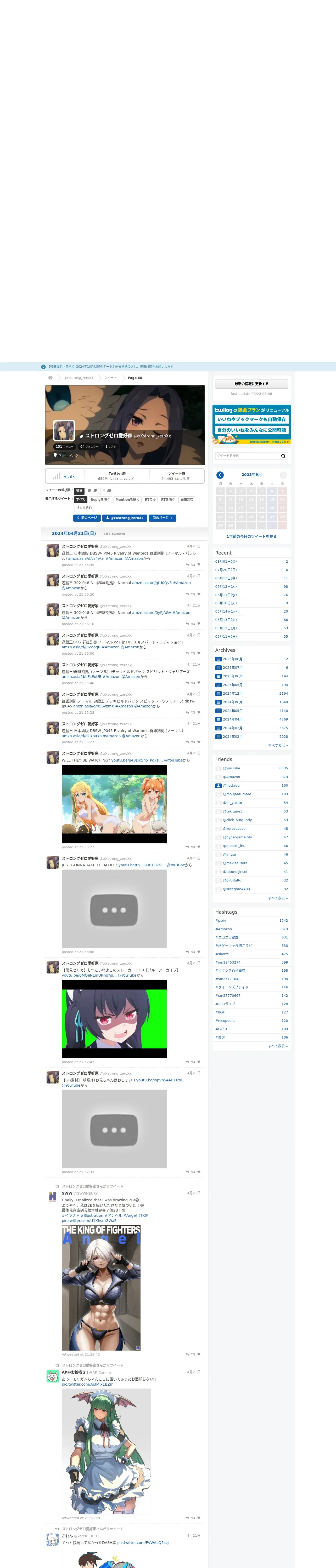Open WILL THEY BE WATCHING video thumbnail

pos(114,804)
